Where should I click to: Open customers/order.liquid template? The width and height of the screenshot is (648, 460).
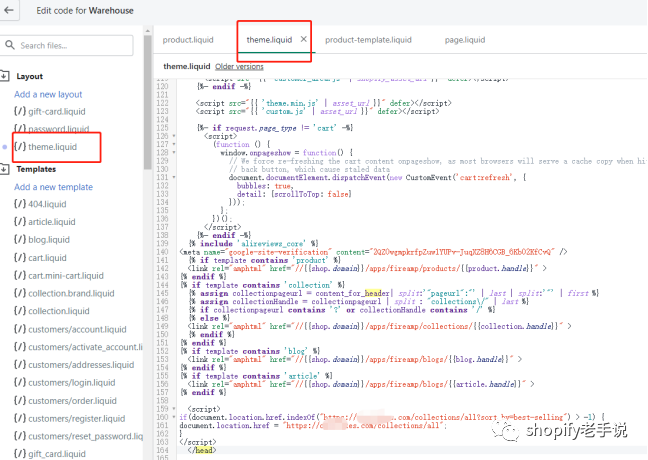pyautogui.click(x=65, y=401)
